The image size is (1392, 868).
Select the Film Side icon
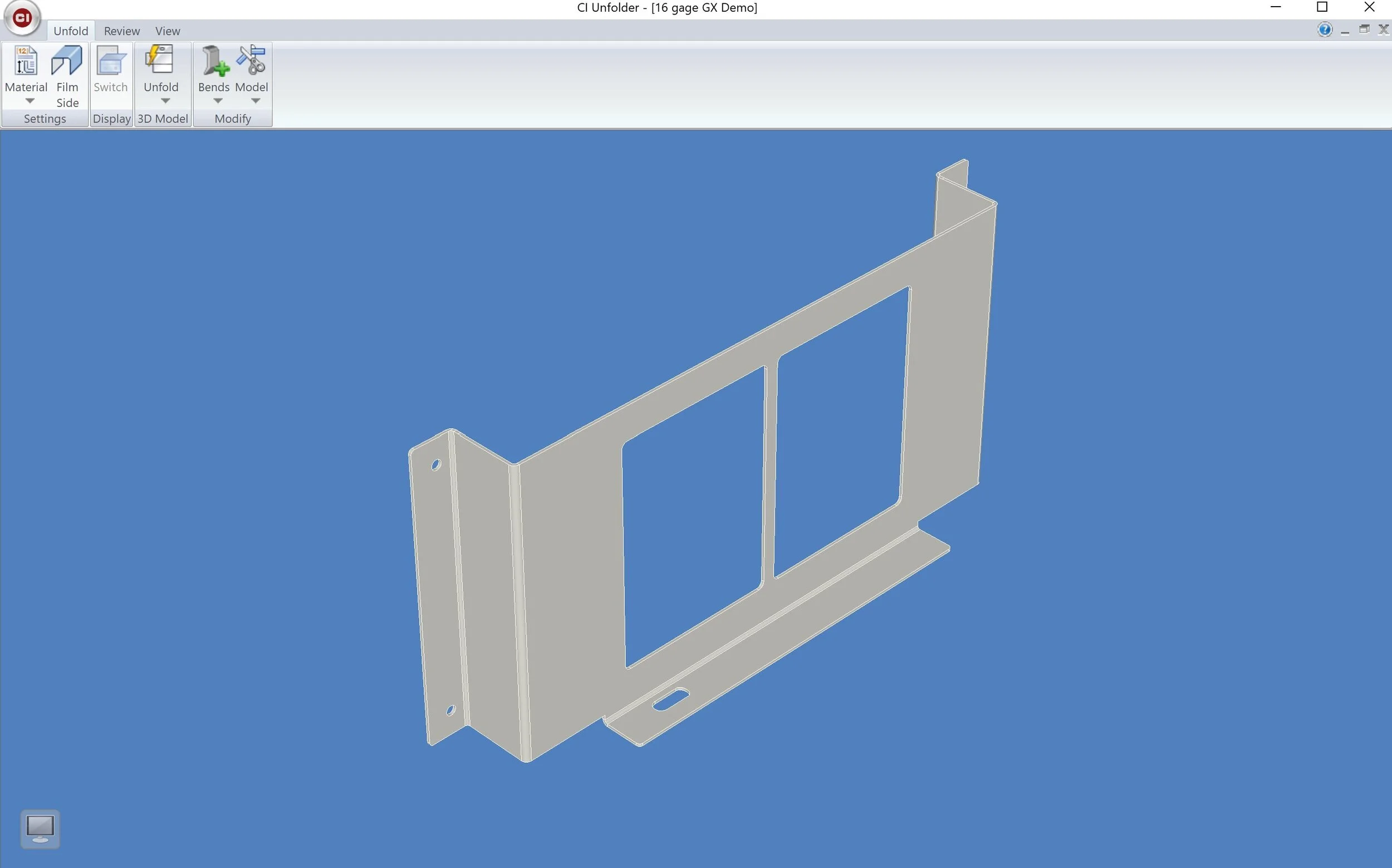click(67, 61)
